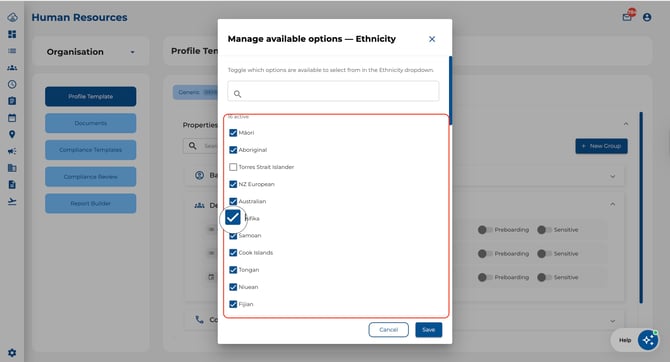Close the Manage available options dialog
670x362 pixels.
[432, 39]
